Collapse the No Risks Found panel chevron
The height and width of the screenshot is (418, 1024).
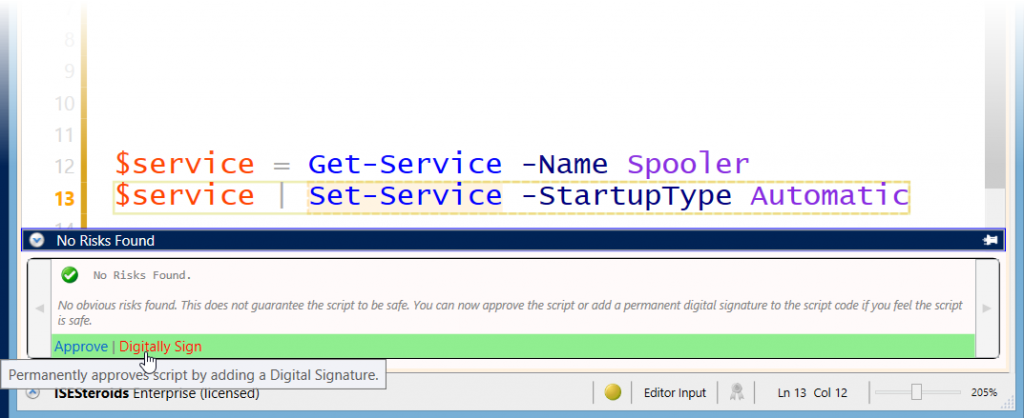point(37,240)
